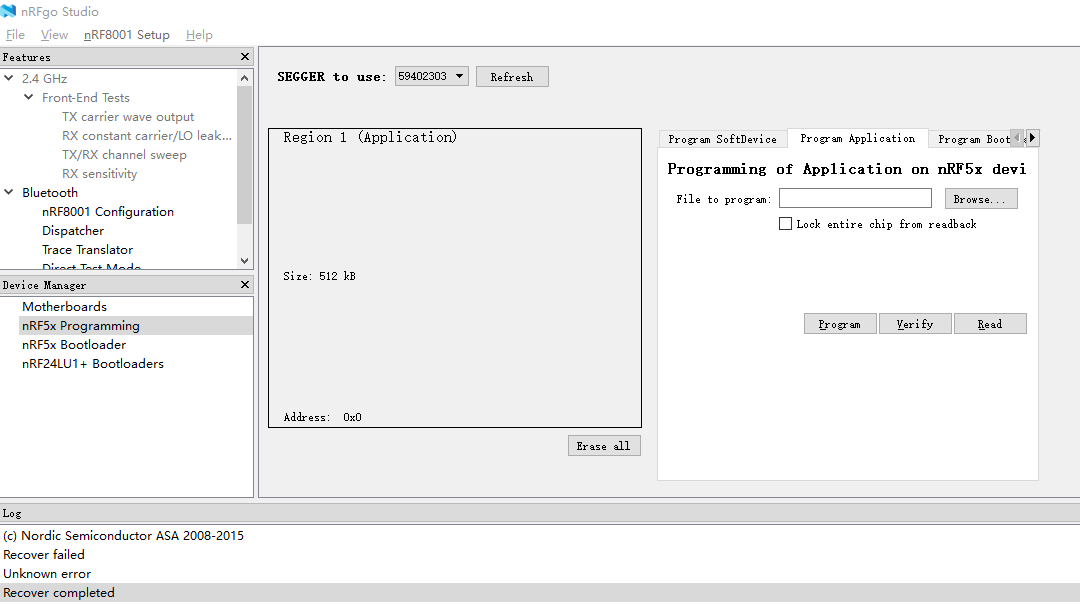Close the Features panel
The height and width of the screenshot is (604, 1080).
245,57
